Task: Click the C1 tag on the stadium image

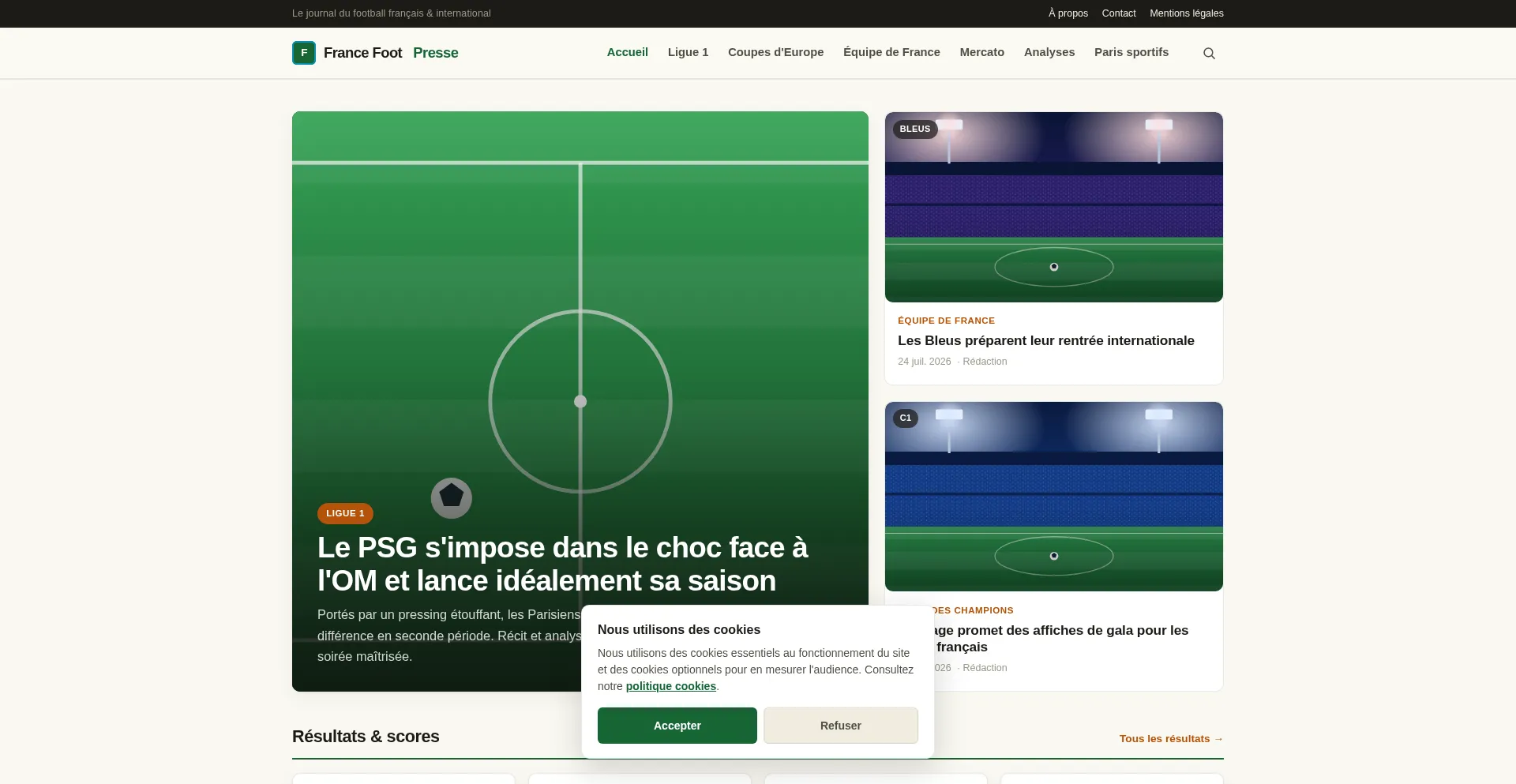Action: tap(906, 418)
